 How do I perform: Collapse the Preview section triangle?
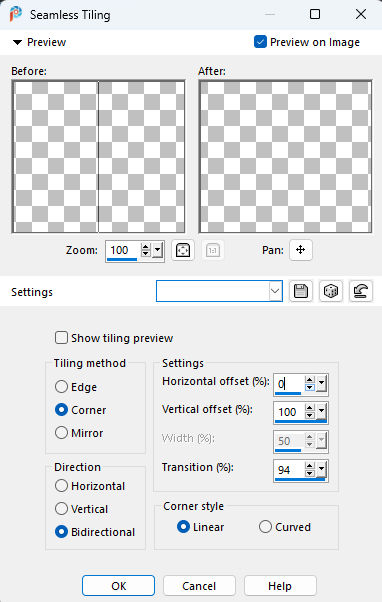[x=17, y=42]
